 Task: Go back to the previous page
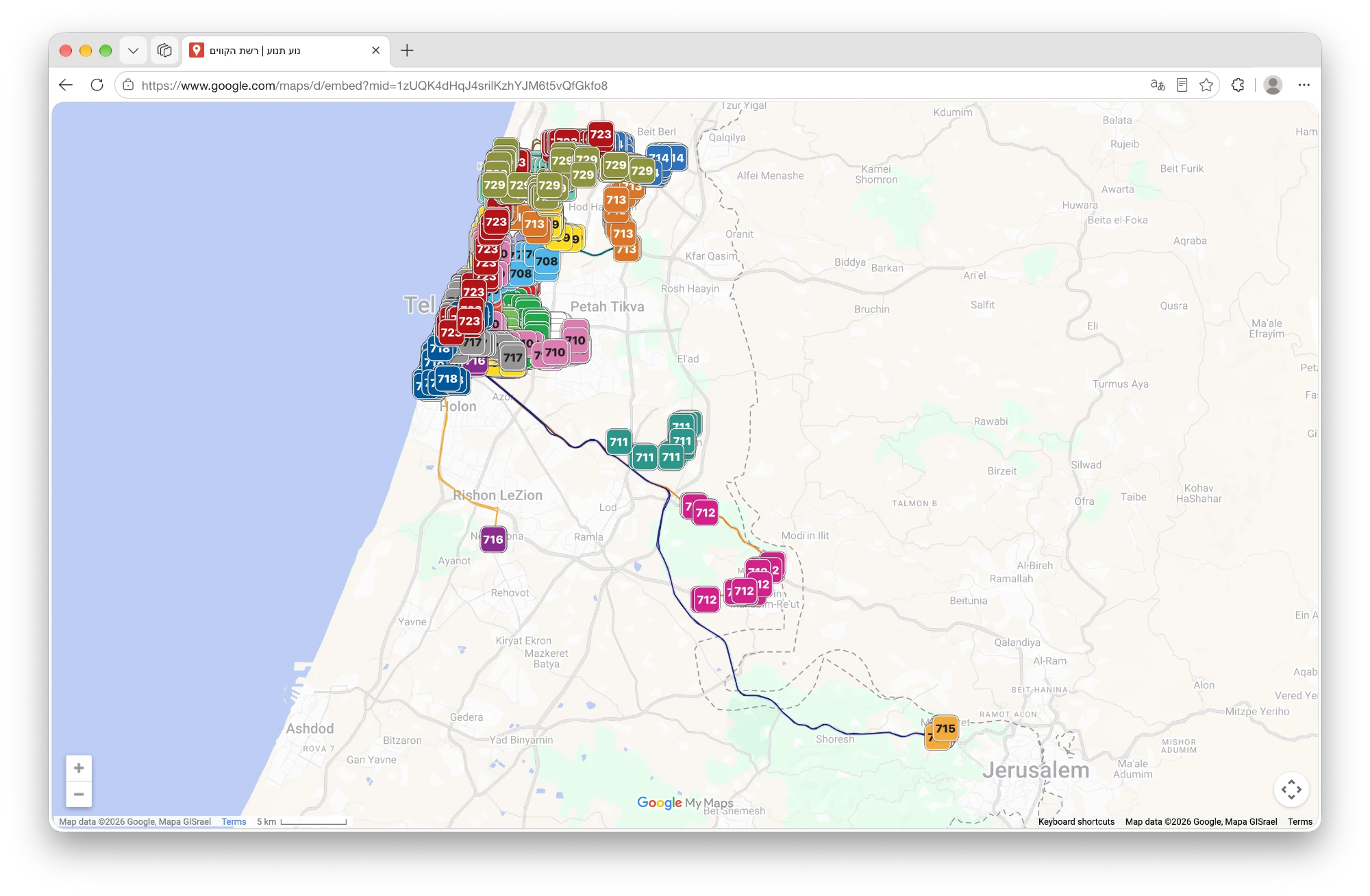[66, 85]
